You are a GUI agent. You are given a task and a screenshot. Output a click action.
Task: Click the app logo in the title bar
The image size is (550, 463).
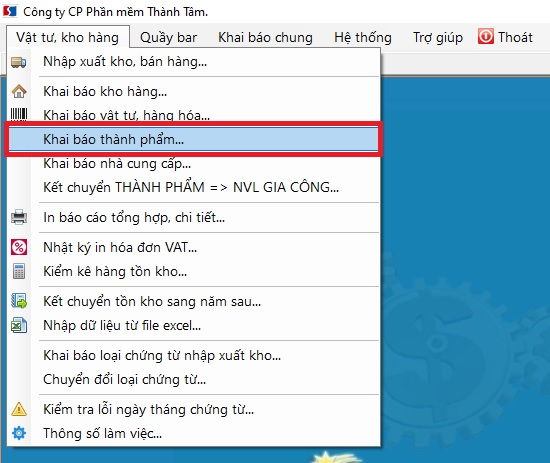[x=10, y=11]
